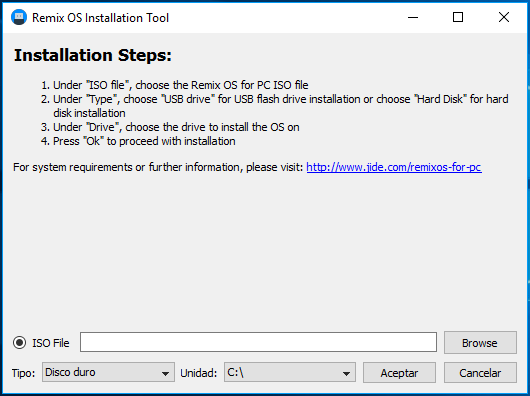The image size is (530, 396).
Task: Click the Tipo: label
Action: [x=23, y=373]
